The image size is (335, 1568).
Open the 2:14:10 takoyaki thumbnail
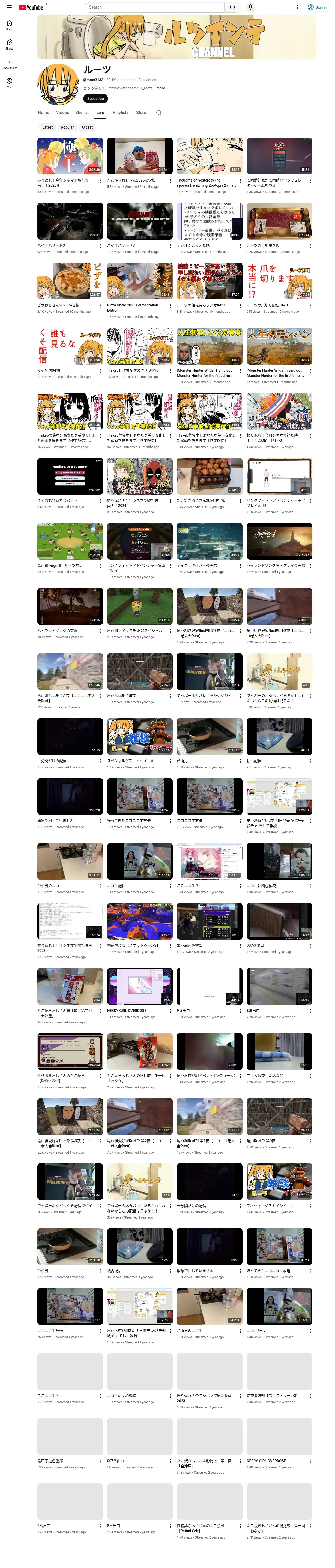210,476
